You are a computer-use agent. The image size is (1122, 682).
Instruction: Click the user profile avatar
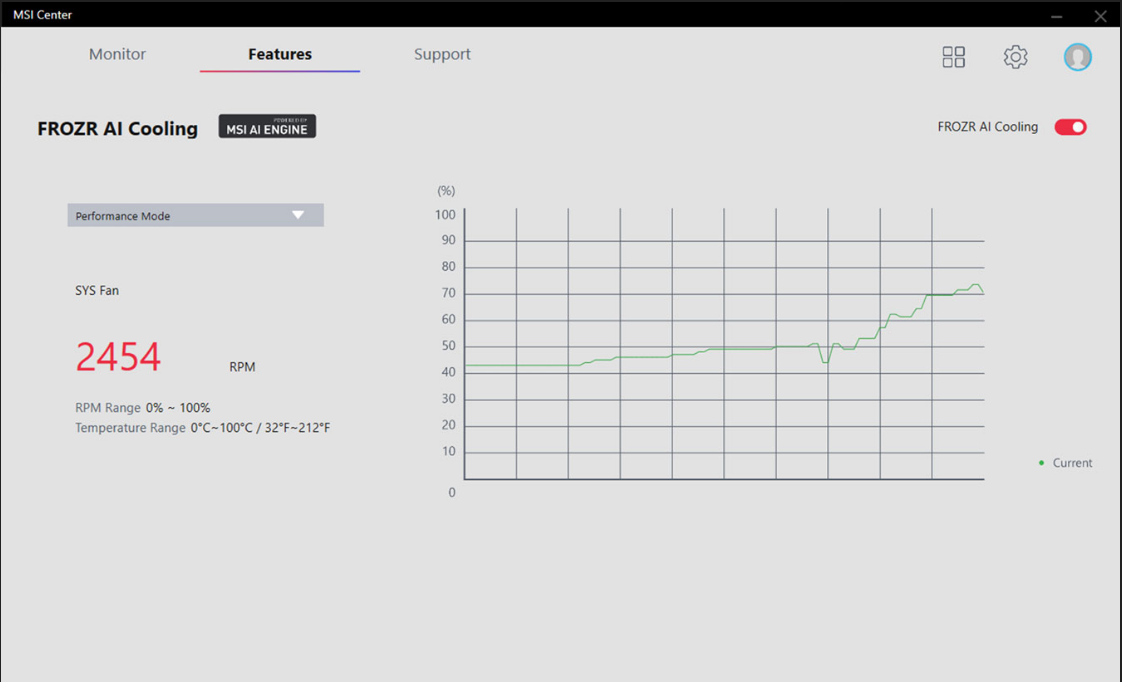click(x=1077, y=57)
